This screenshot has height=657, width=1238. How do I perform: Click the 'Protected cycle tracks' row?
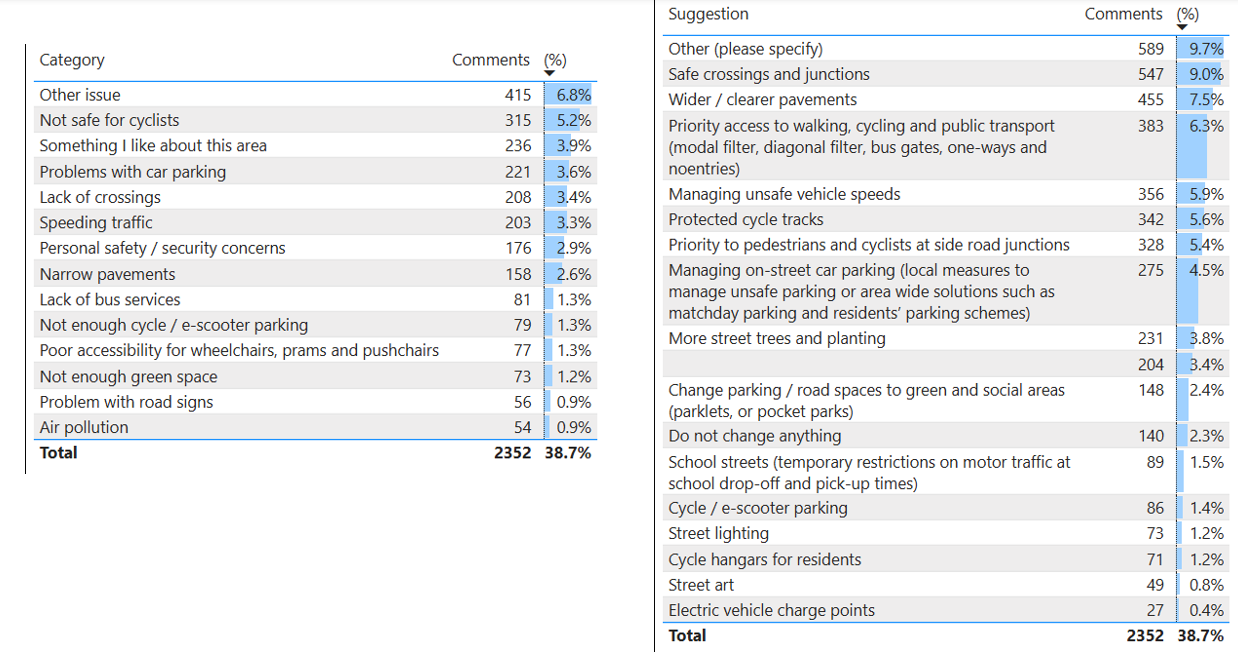(746, 219)
